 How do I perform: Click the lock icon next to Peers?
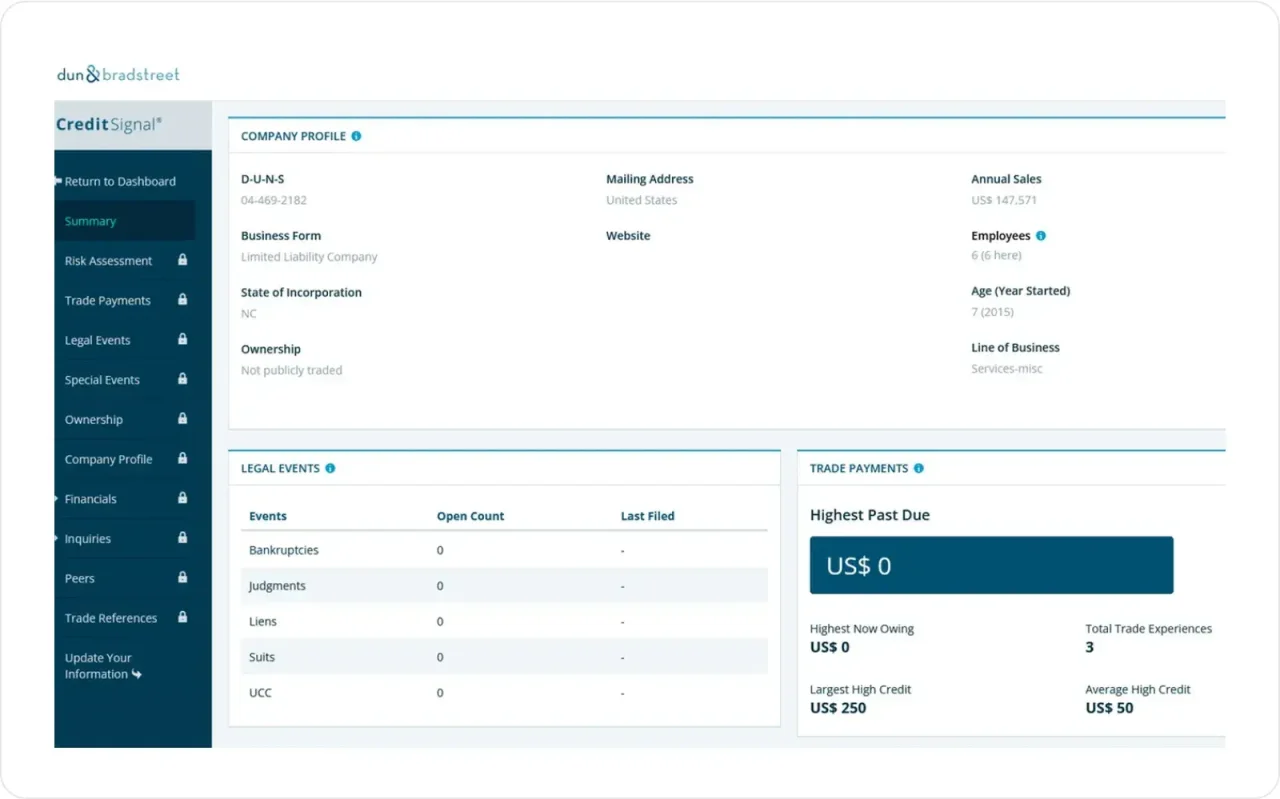[x=182, y=578]
